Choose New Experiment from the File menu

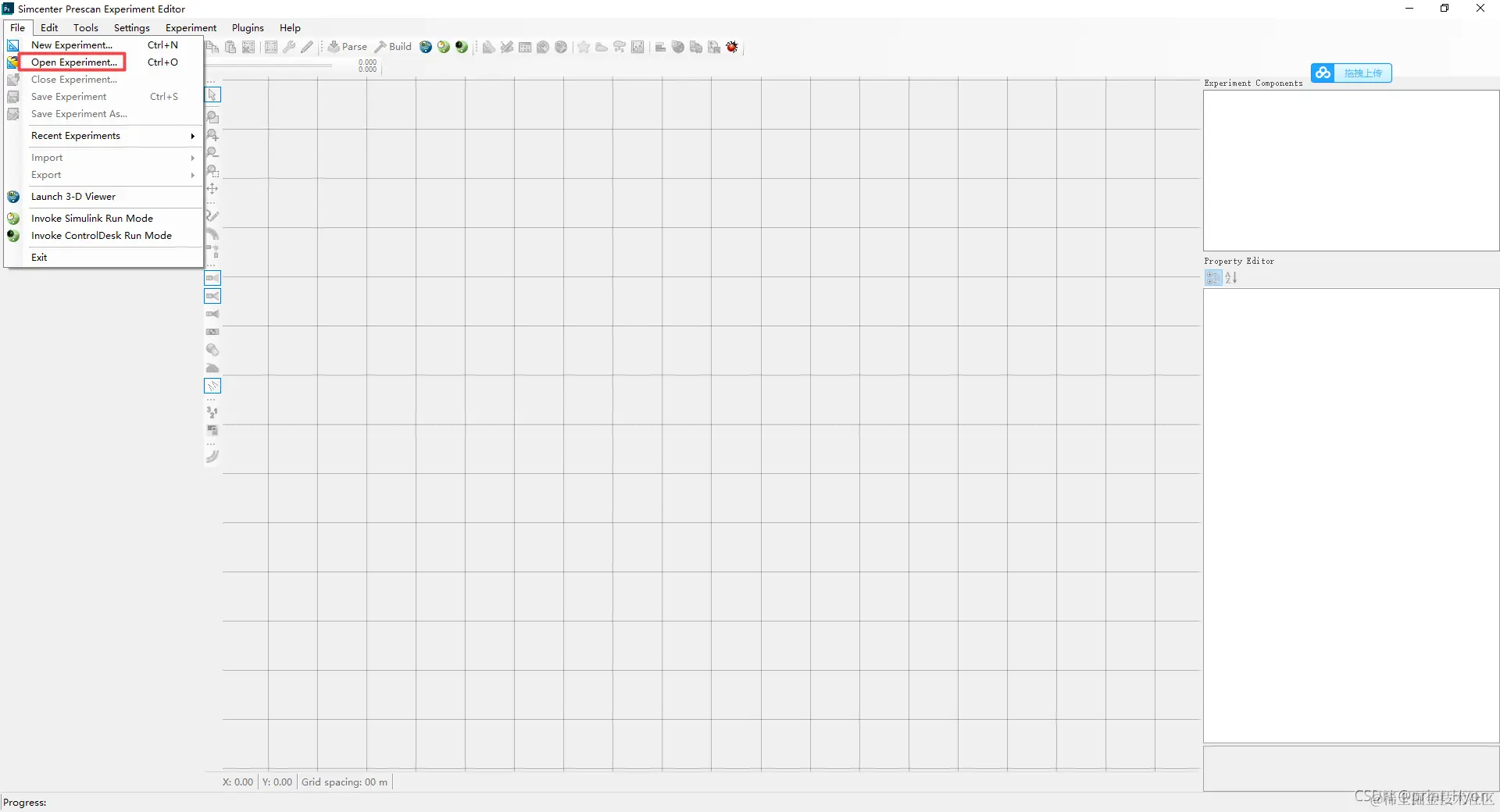(x=103, y=45)
